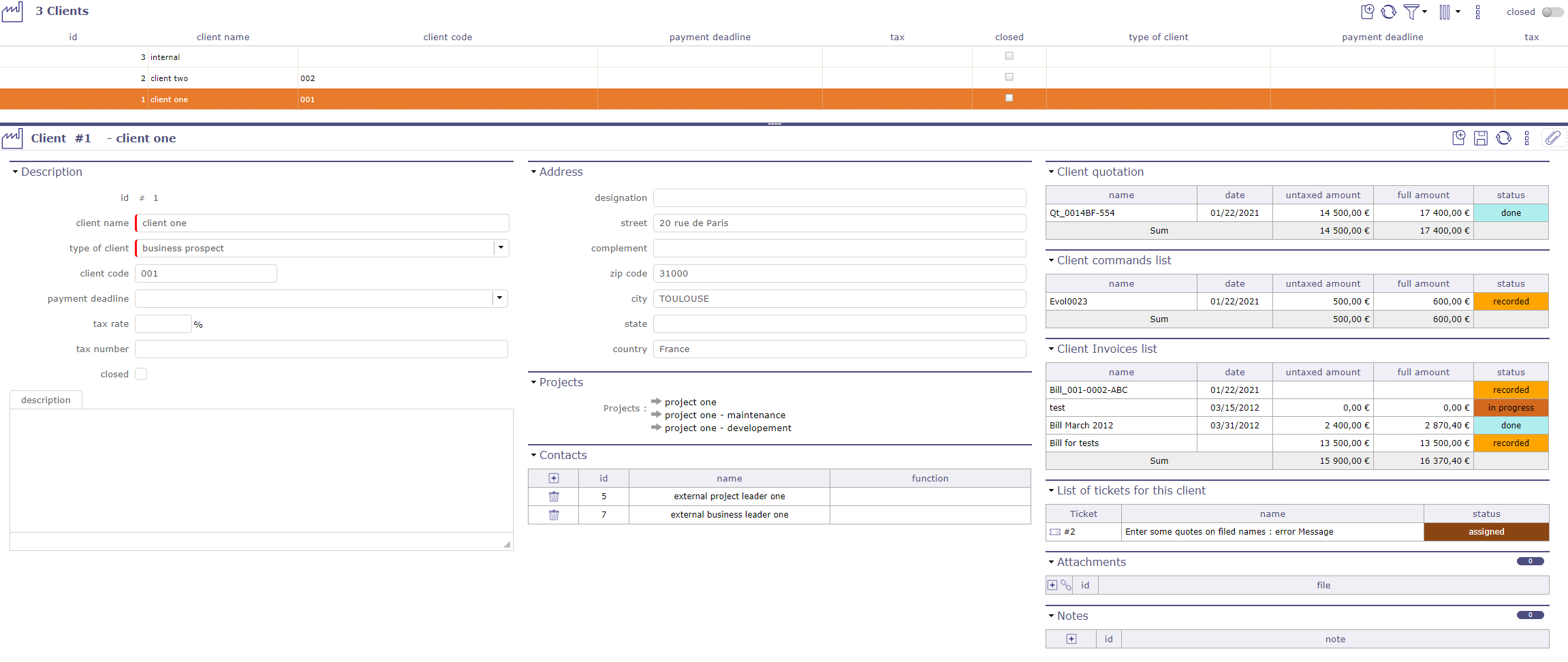Create a new client with the new-record icon

click(1367, 12)
